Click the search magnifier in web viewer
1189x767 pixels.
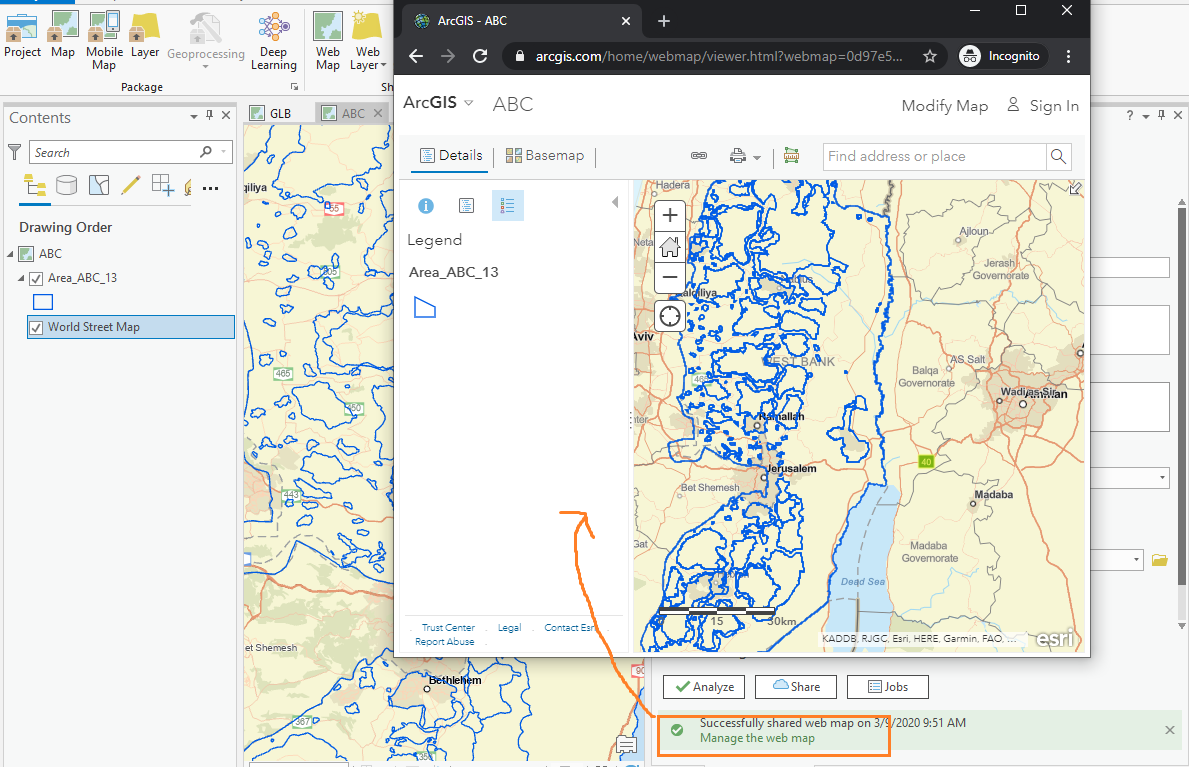pos(1059,157)
